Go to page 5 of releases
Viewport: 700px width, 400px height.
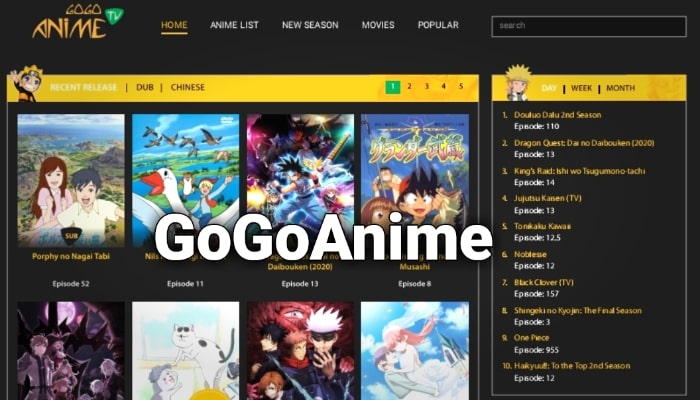(x=461, y=87)
